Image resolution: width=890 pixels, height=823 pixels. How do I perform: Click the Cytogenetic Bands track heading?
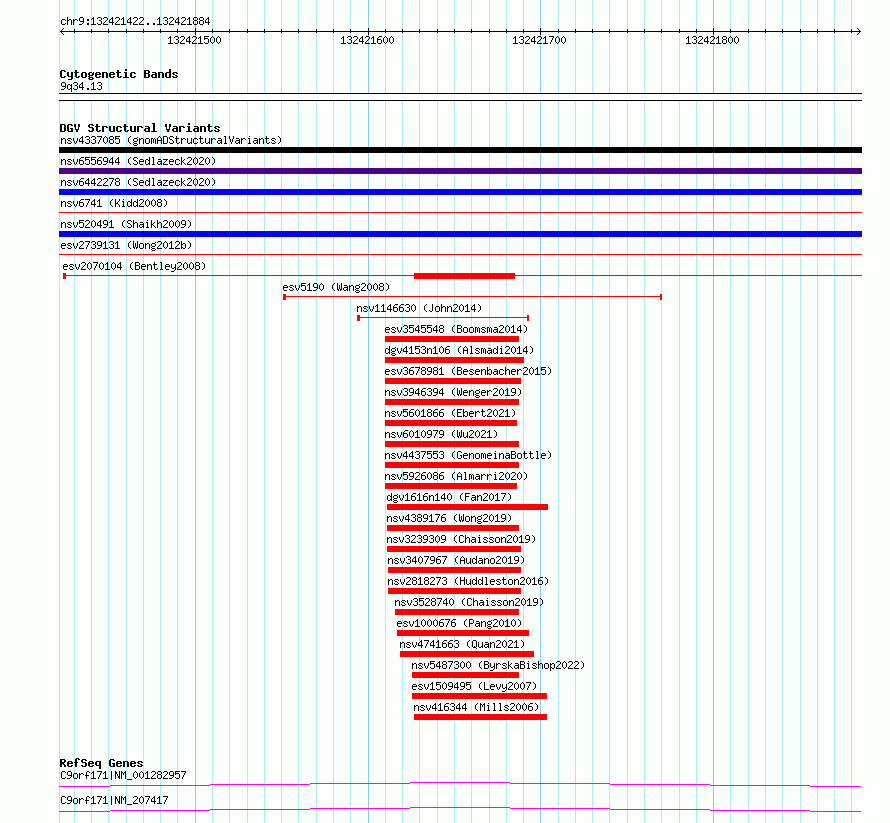pos(119,74)
